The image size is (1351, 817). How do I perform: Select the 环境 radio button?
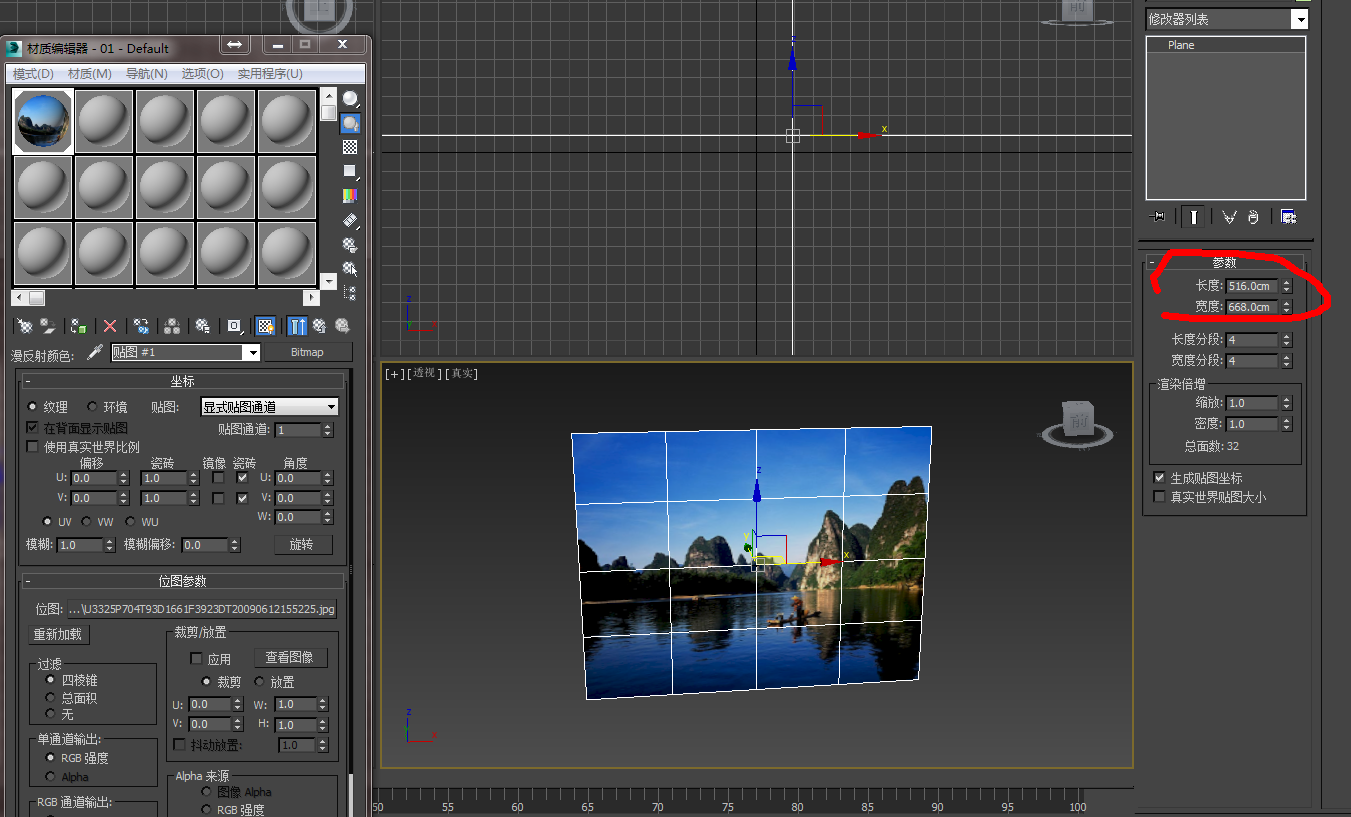click(93, 407)
